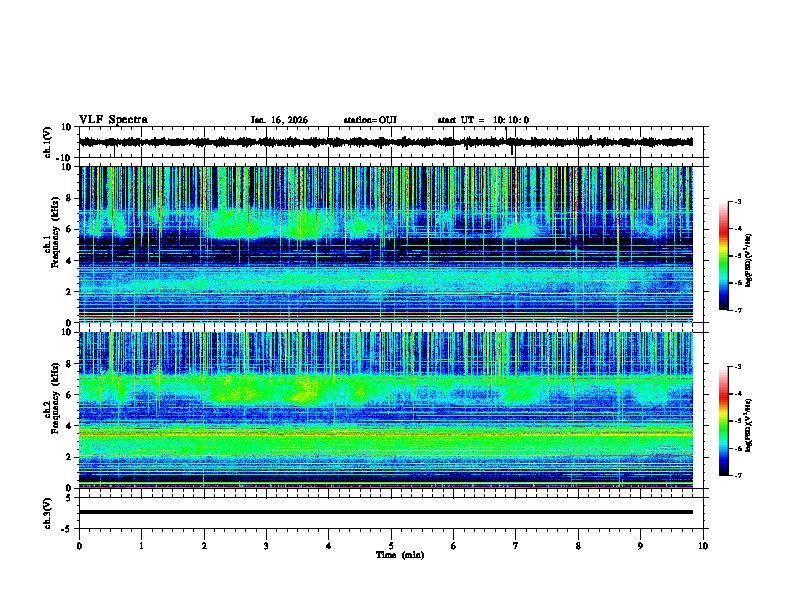Click the ch.3 flat voltage trace line
Screen dimensions: 792x612
(x=386, y=512)
